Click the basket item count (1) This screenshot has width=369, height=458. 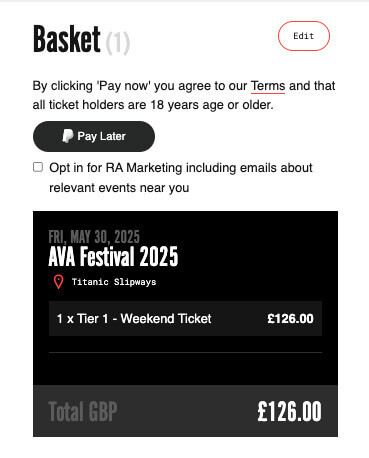[x=118, y=43]
